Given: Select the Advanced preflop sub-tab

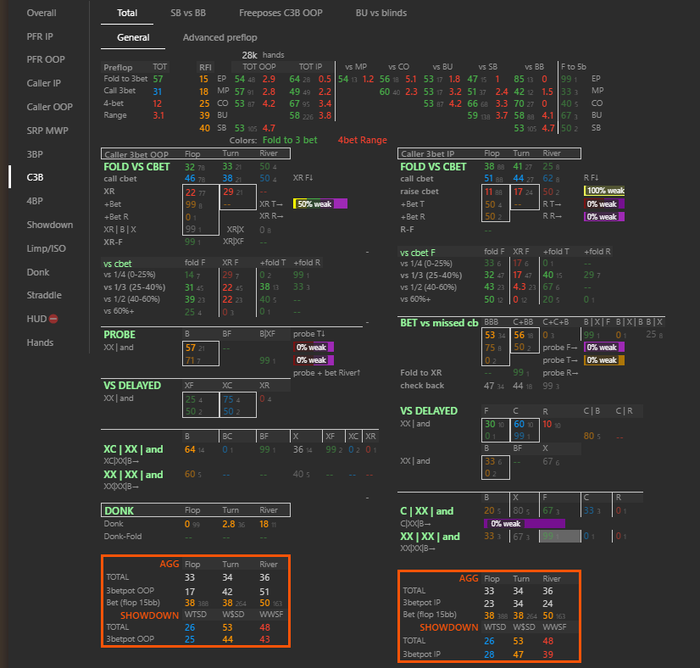Looking at the screenshot, I should 220,38.
